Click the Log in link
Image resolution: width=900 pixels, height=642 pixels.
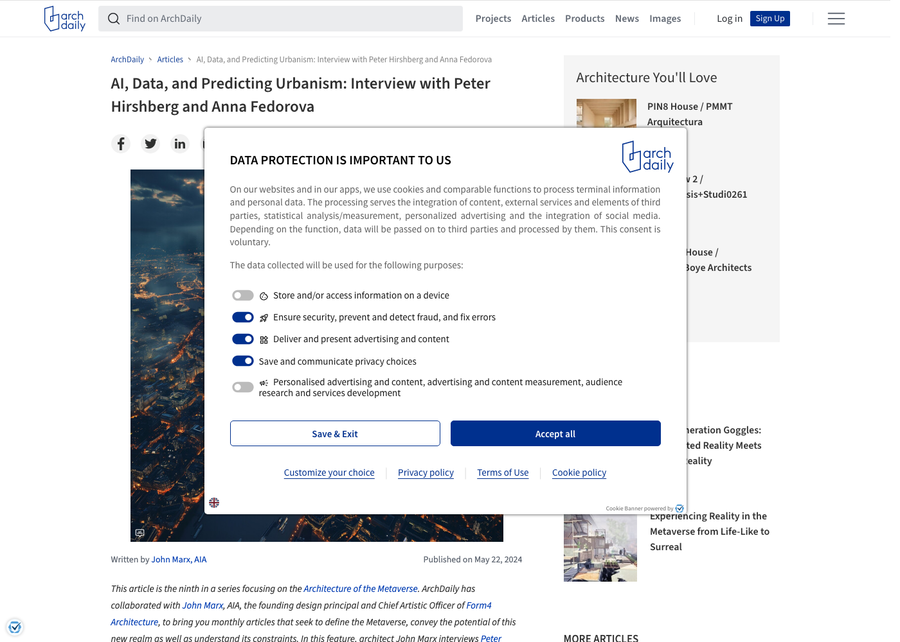(730, 18)
